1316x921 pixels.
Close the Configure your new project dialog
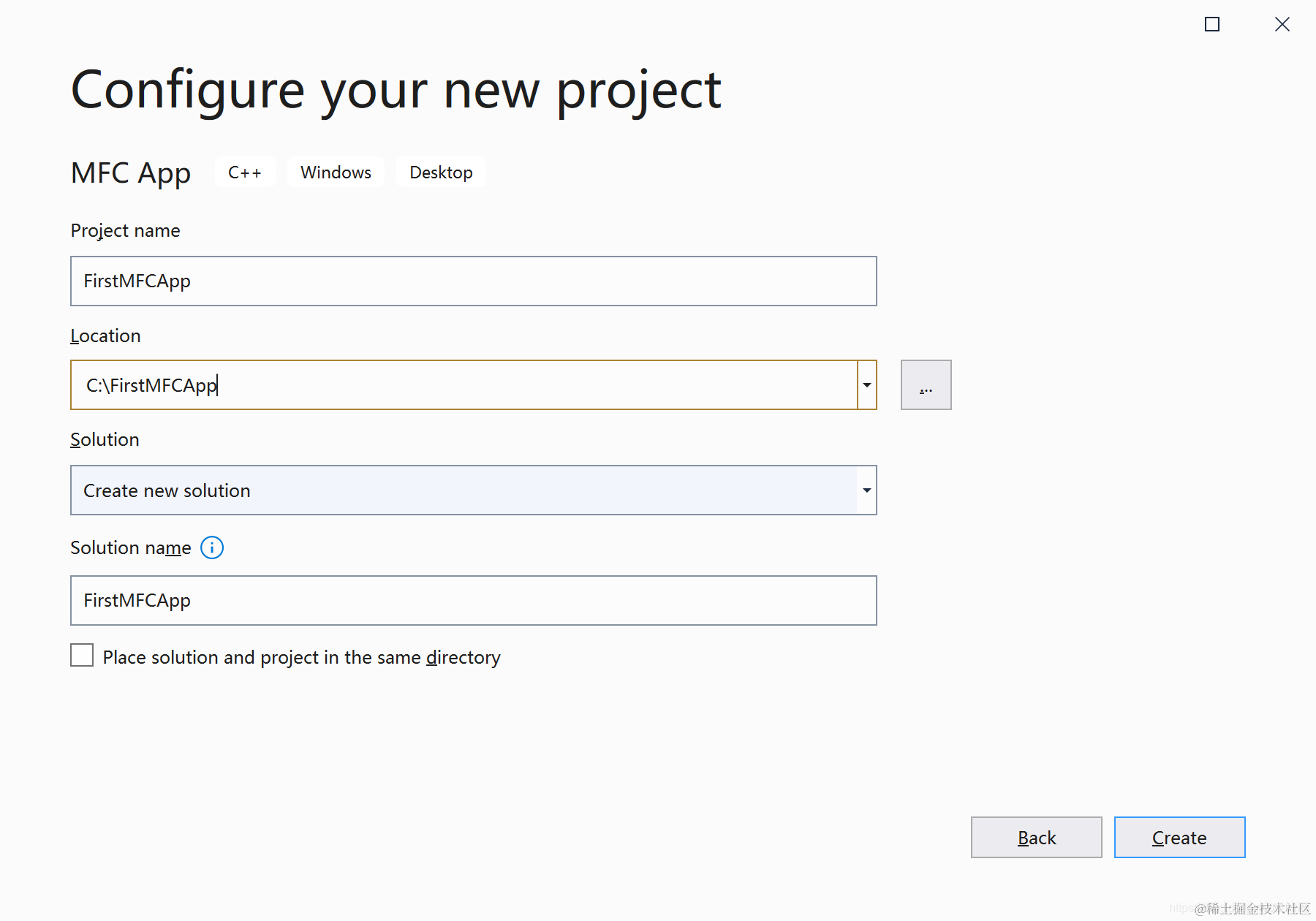(1282, 25)
